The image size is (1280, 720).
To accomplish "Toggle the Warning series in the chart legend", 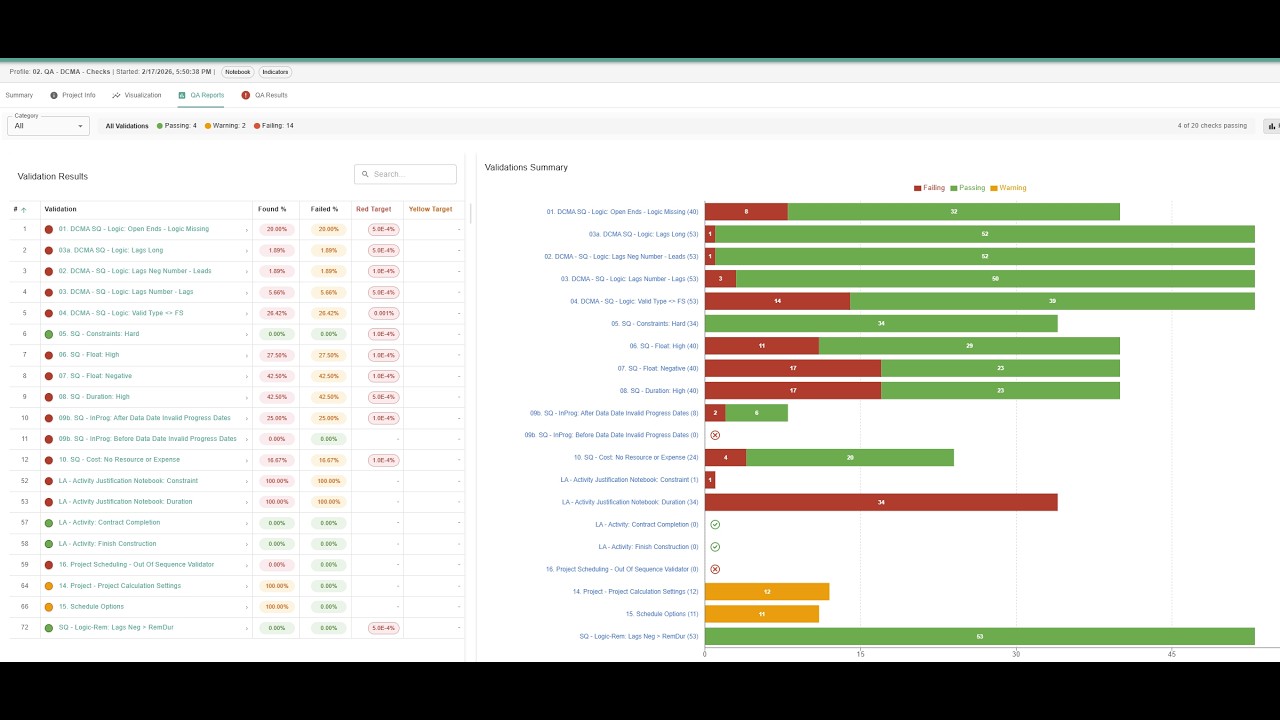I will pyautogui.click(x=1008, y=188).
